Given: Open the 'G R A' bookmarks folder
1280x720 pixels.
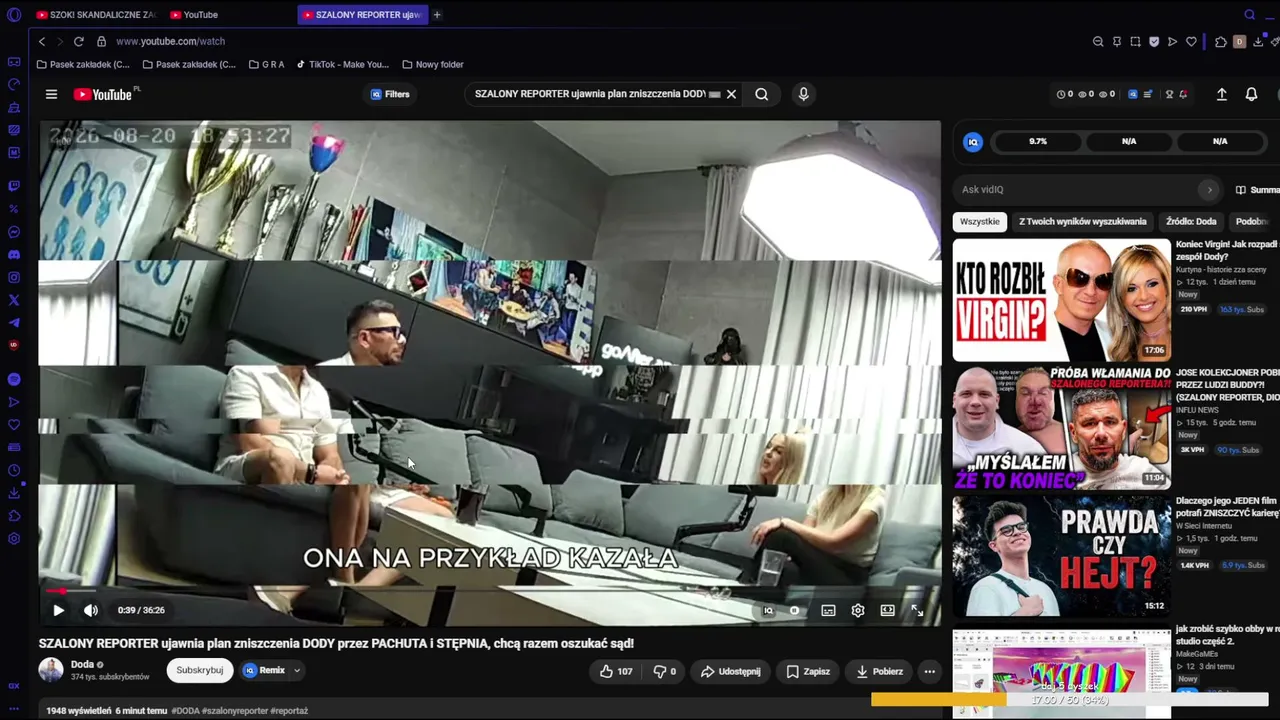Looking at the screenshot, I should click(266, 65).
